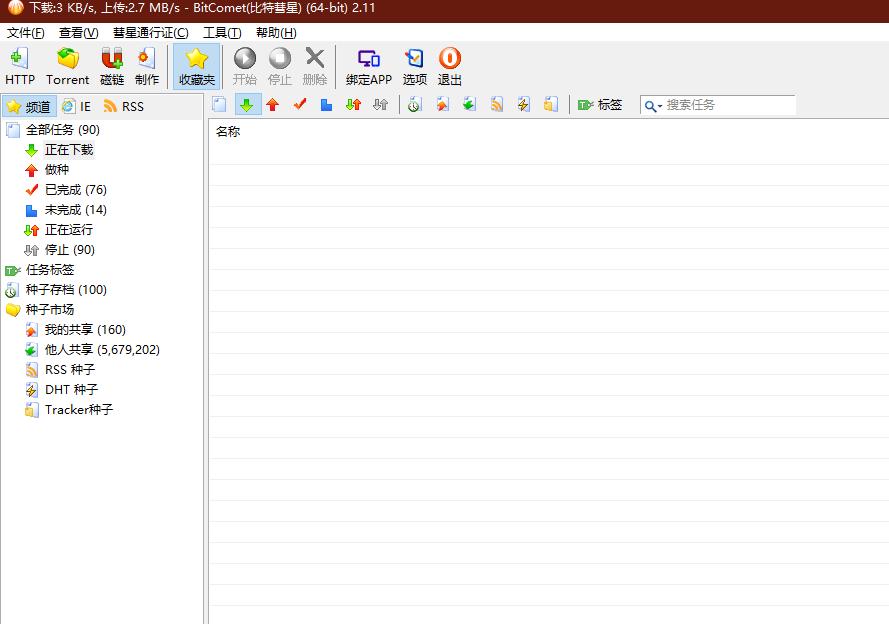Viewport: 889px width, 624px height.
Task: Select 已完成 (76) in the tree
Action: (x=75, y=190)
